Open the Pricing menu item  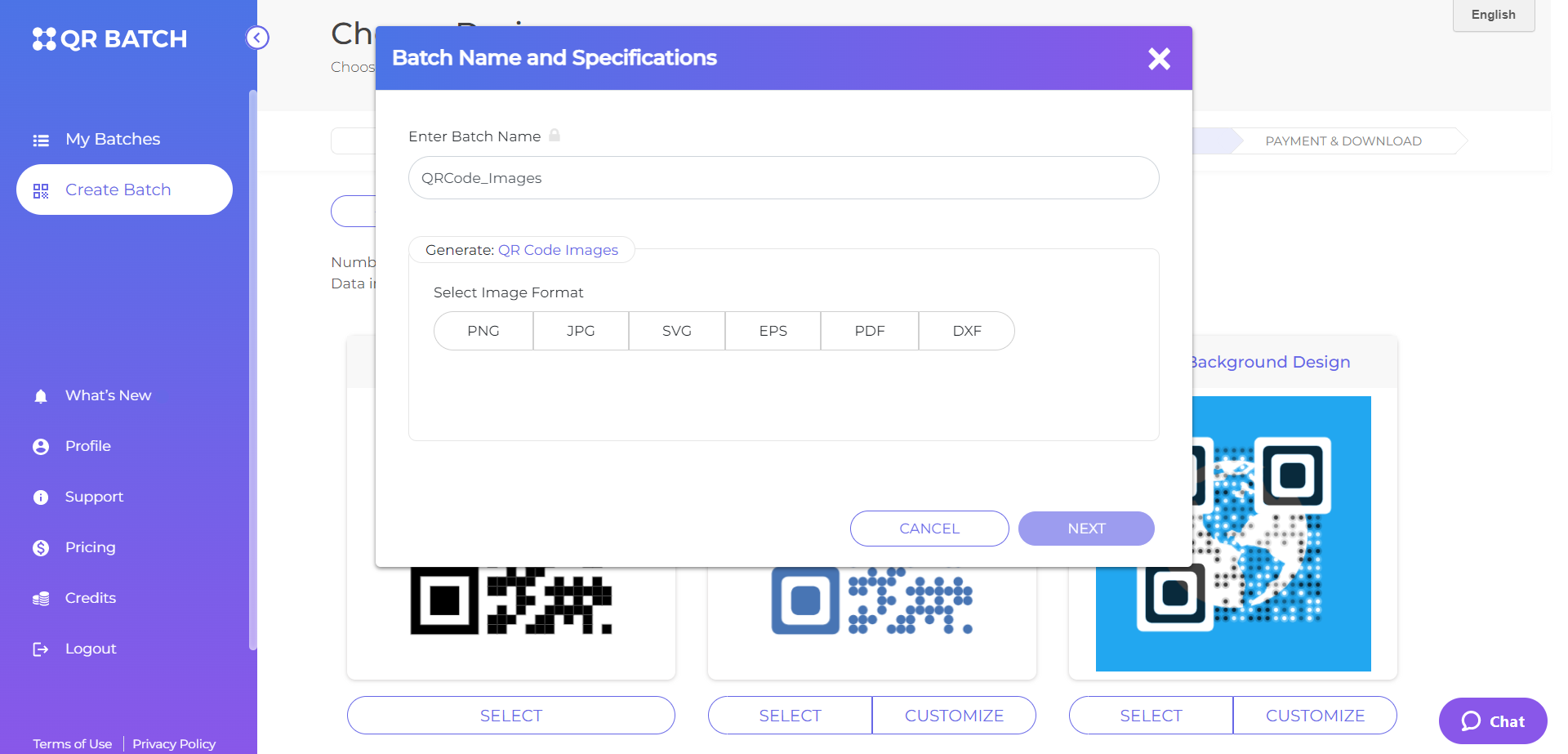pos(124,547)
